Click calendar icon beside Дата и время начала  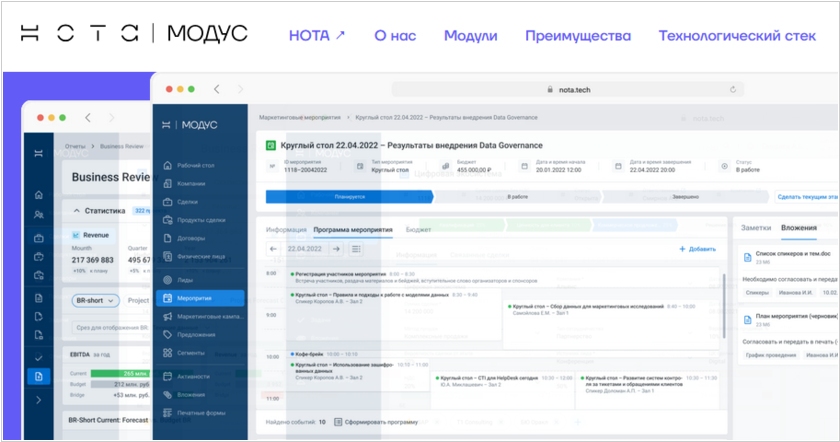tap(524, 166)
